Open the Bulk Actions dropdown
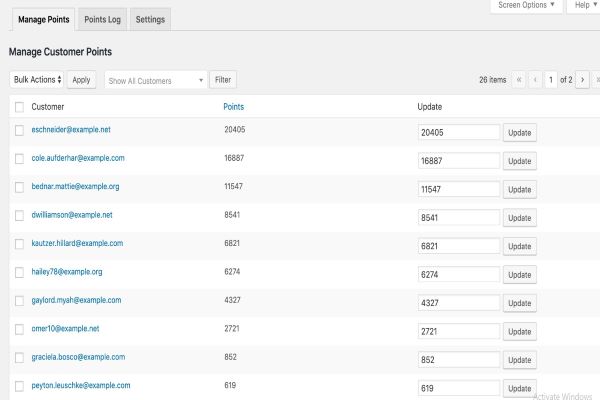The height and width of the screenshot is (400, 600). [x=38, y=79]
